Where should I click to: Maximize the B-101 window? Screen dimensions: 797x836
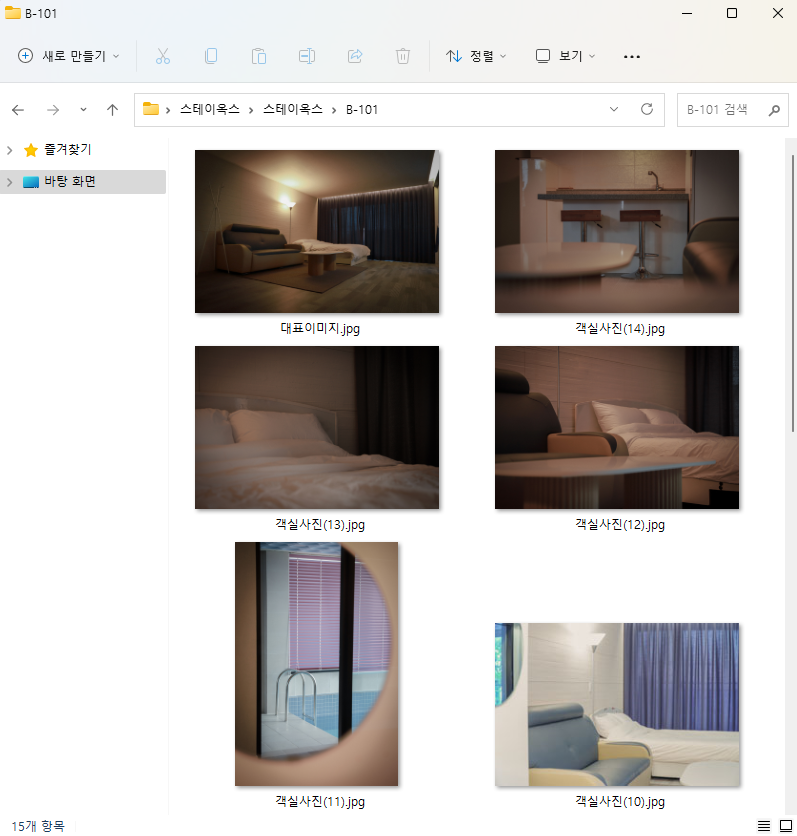[x=732, y=13]
